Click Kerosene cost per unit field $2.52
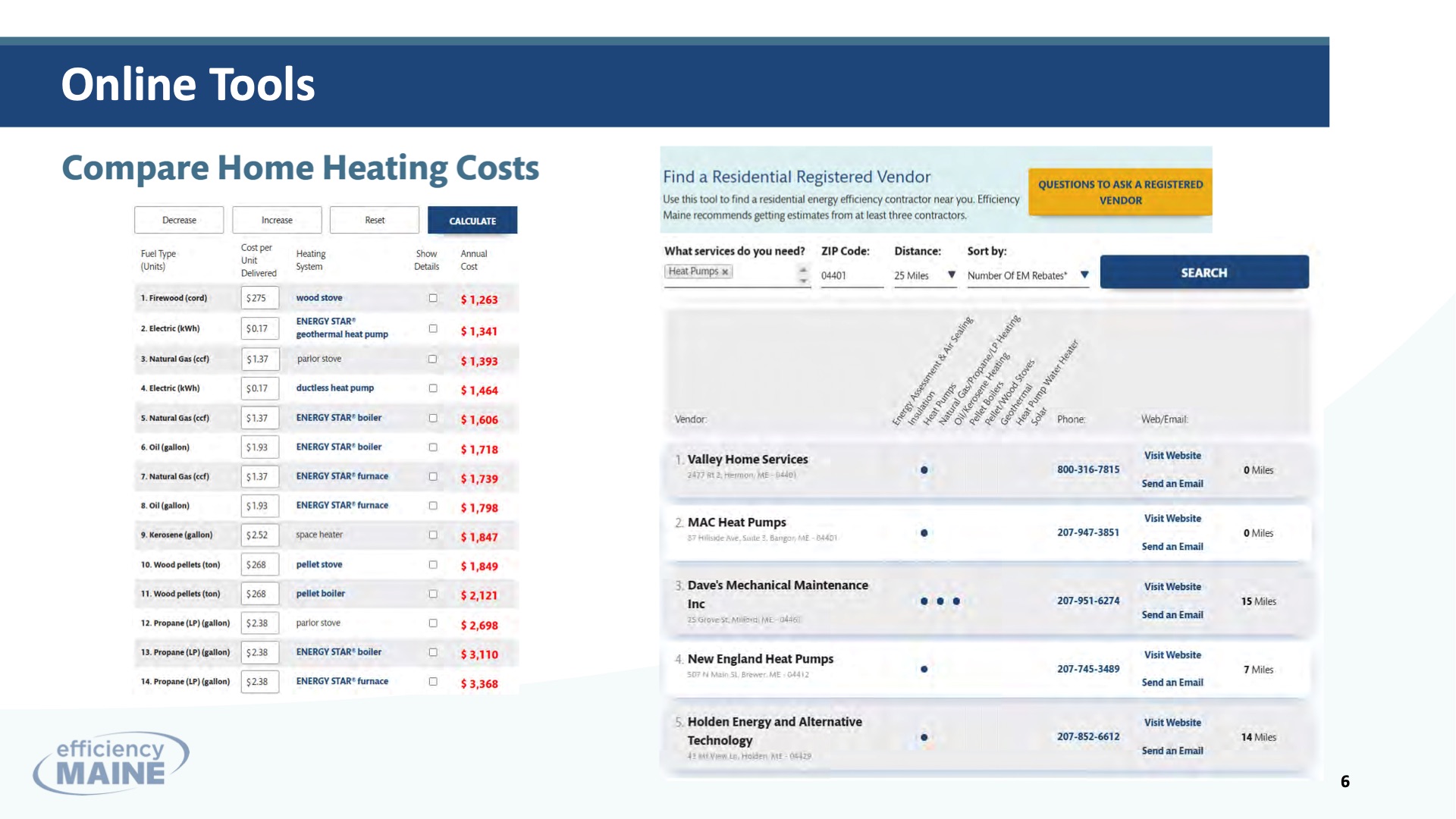1456x819 pixels. click(x=260, y=535)
